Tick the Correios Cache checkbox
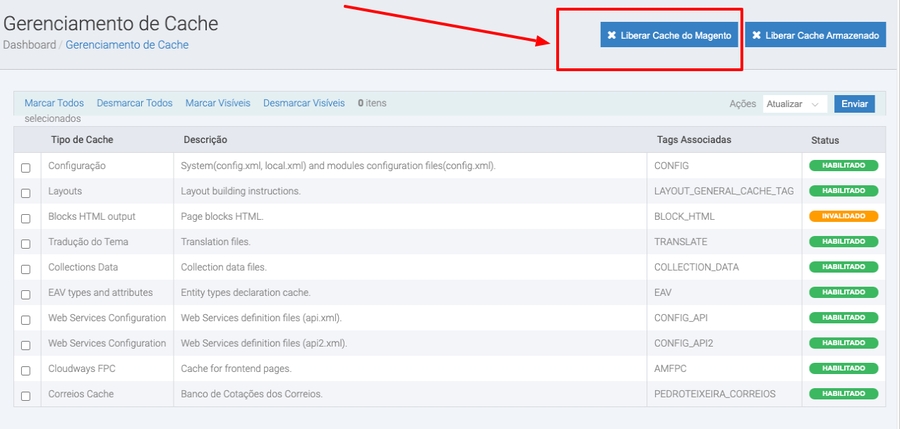Screen dimensions: 900x429 click(x=26, y=395)
